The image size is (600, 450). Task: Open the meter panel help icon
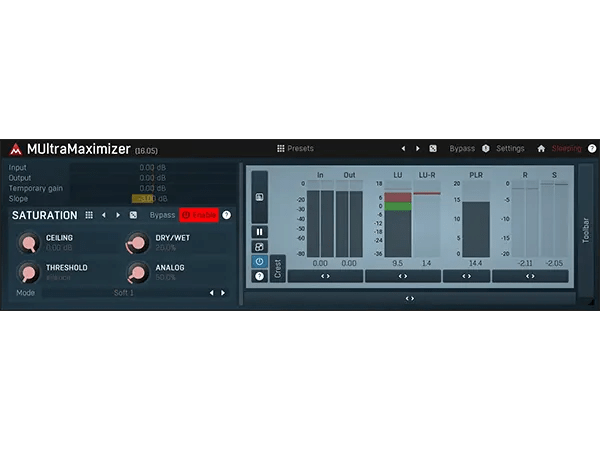(259, 276)
